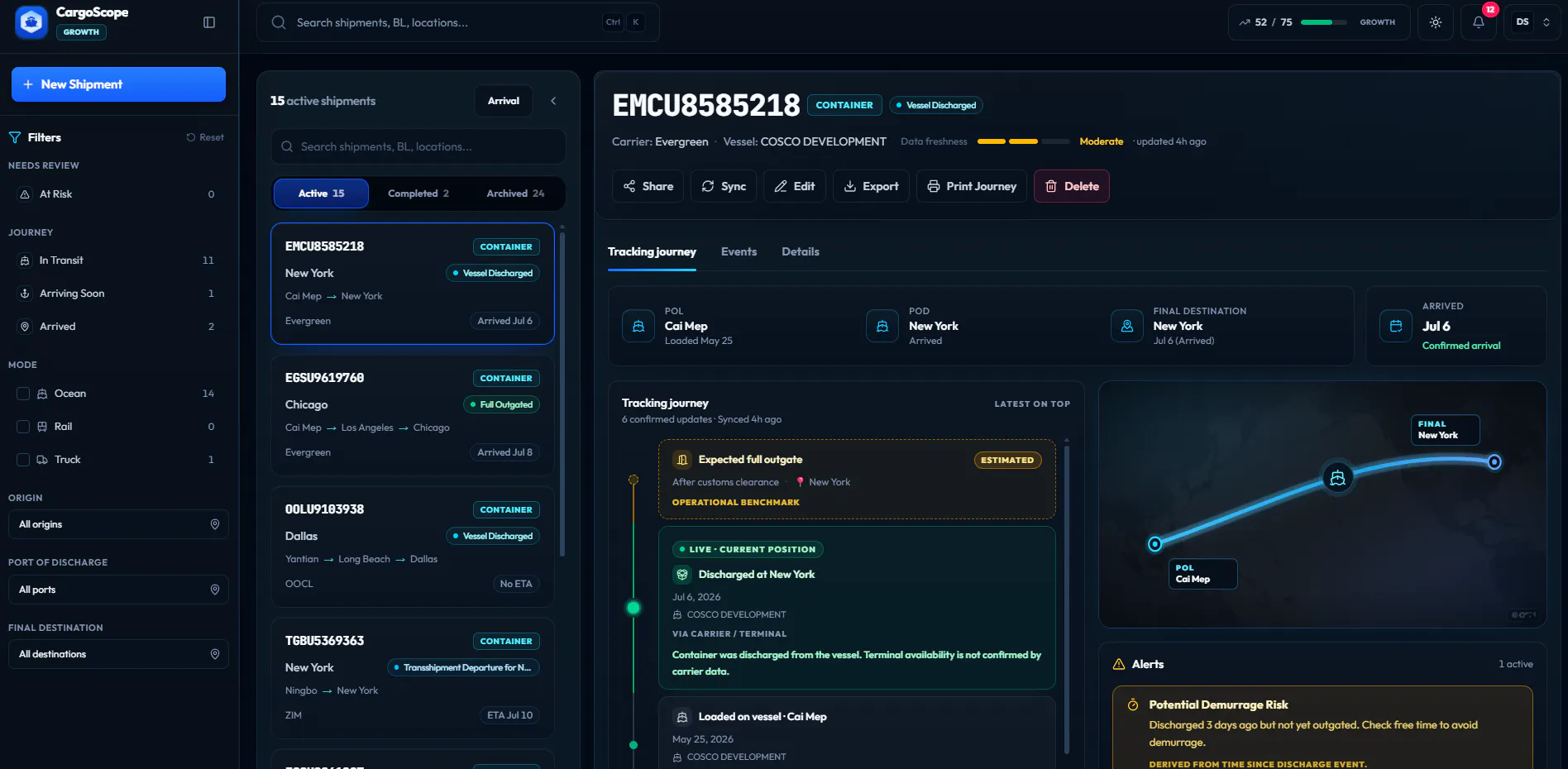1568x769 pixels.
Task: Click the In Transit ship icon
Action: pos(25,260)
